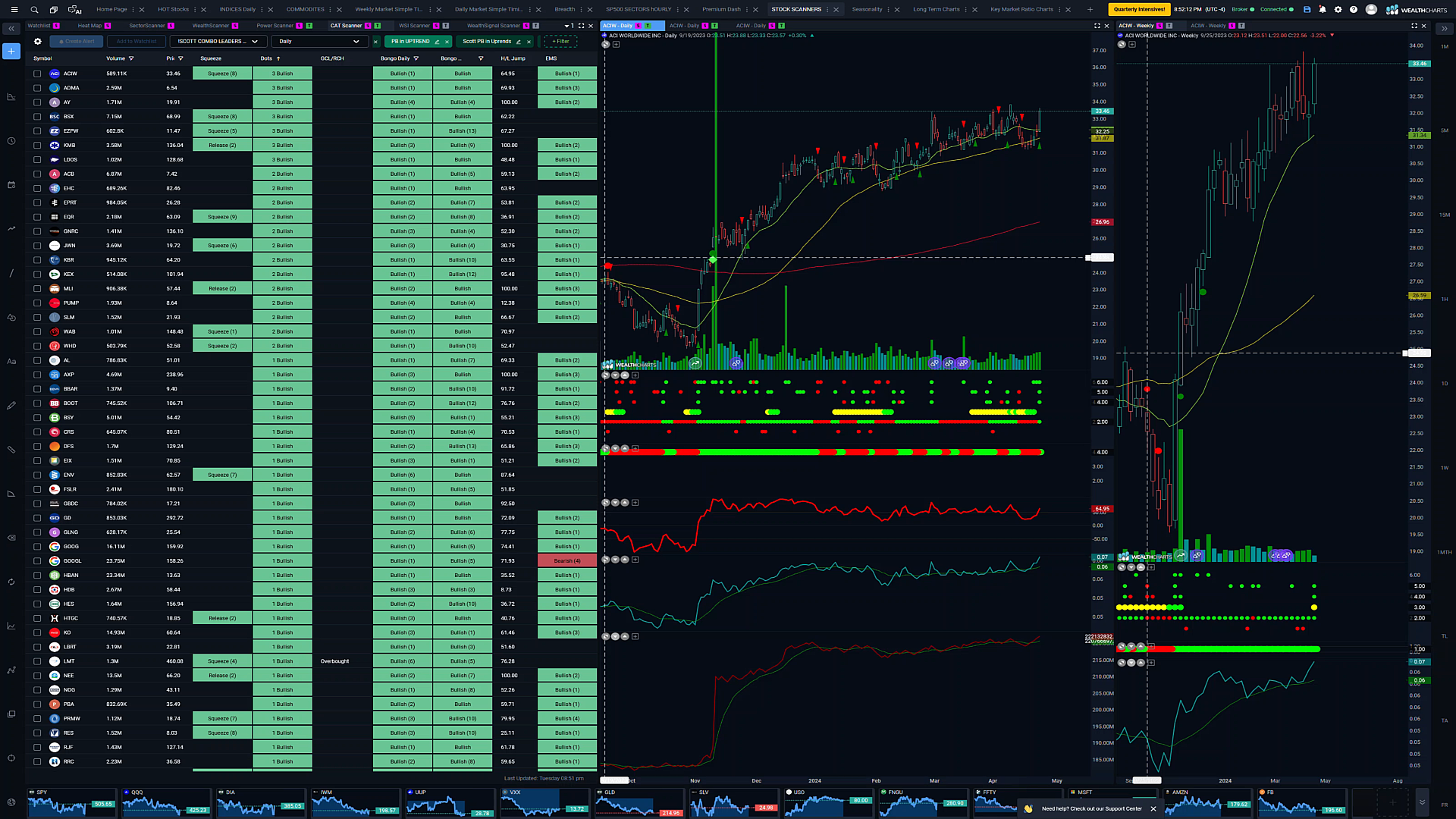Select the line drawing tool in left toolbar
This screenshot has height=819, width=1456.
(11, 273)
